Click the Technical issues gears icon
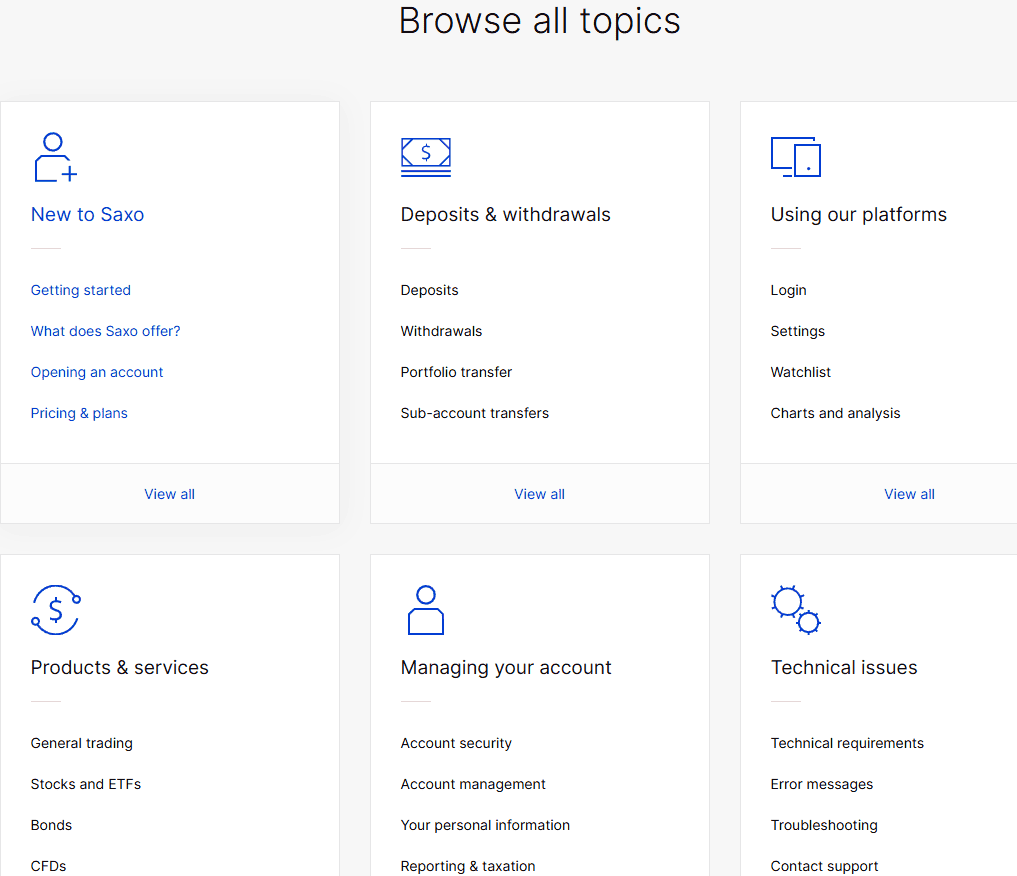1017x876 pixels. coord(795,610)
